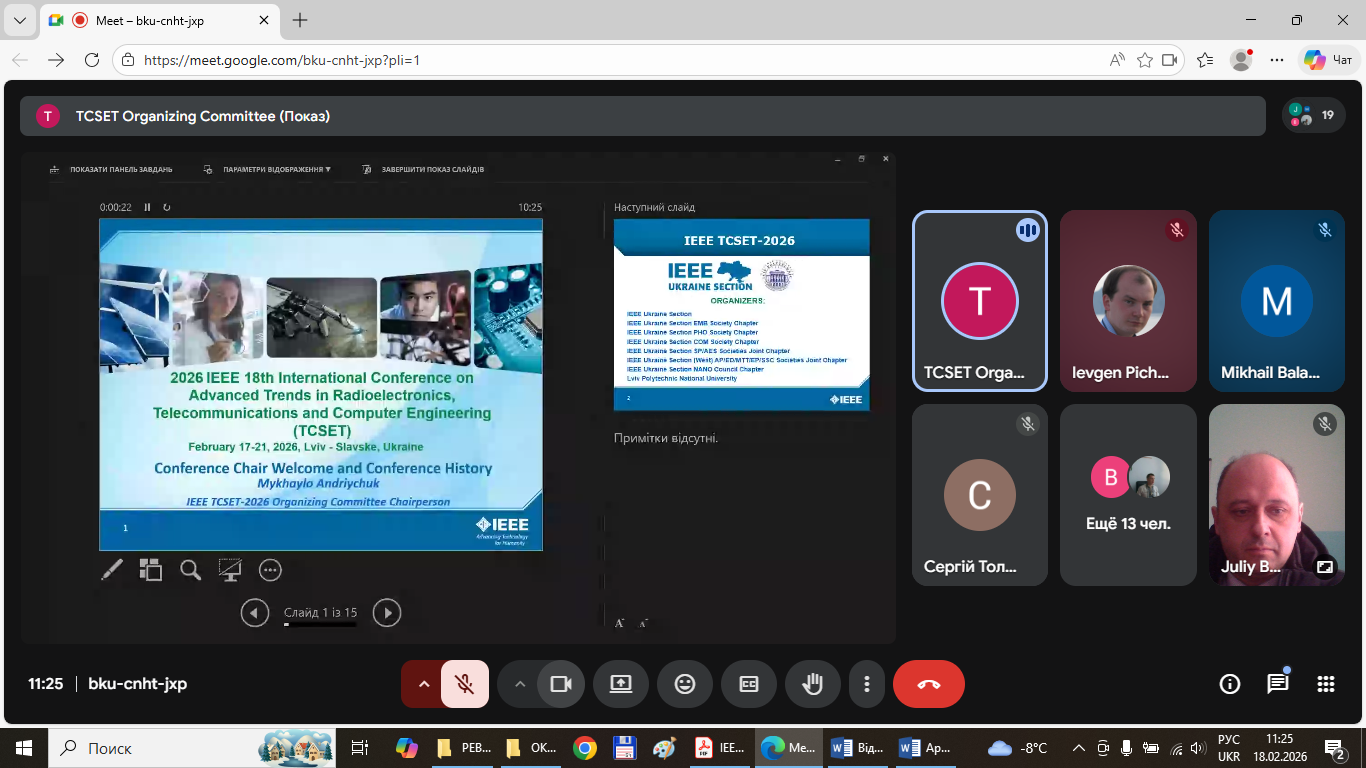This screenshot has height=768, width=1366.
Task: Turn on closed captions
Action: click(x=749, y=684)
